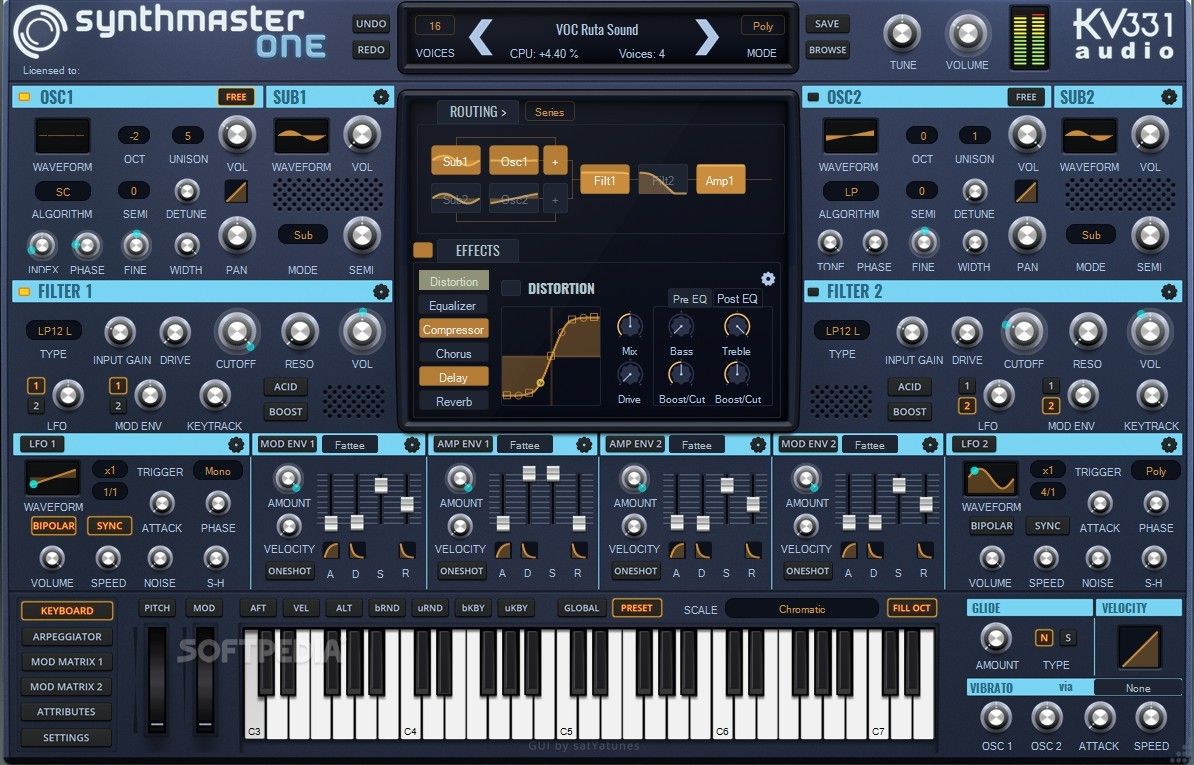The image size is (1194, 765).
Task: Select the Delay effect tab
Action: click(453, 377)
